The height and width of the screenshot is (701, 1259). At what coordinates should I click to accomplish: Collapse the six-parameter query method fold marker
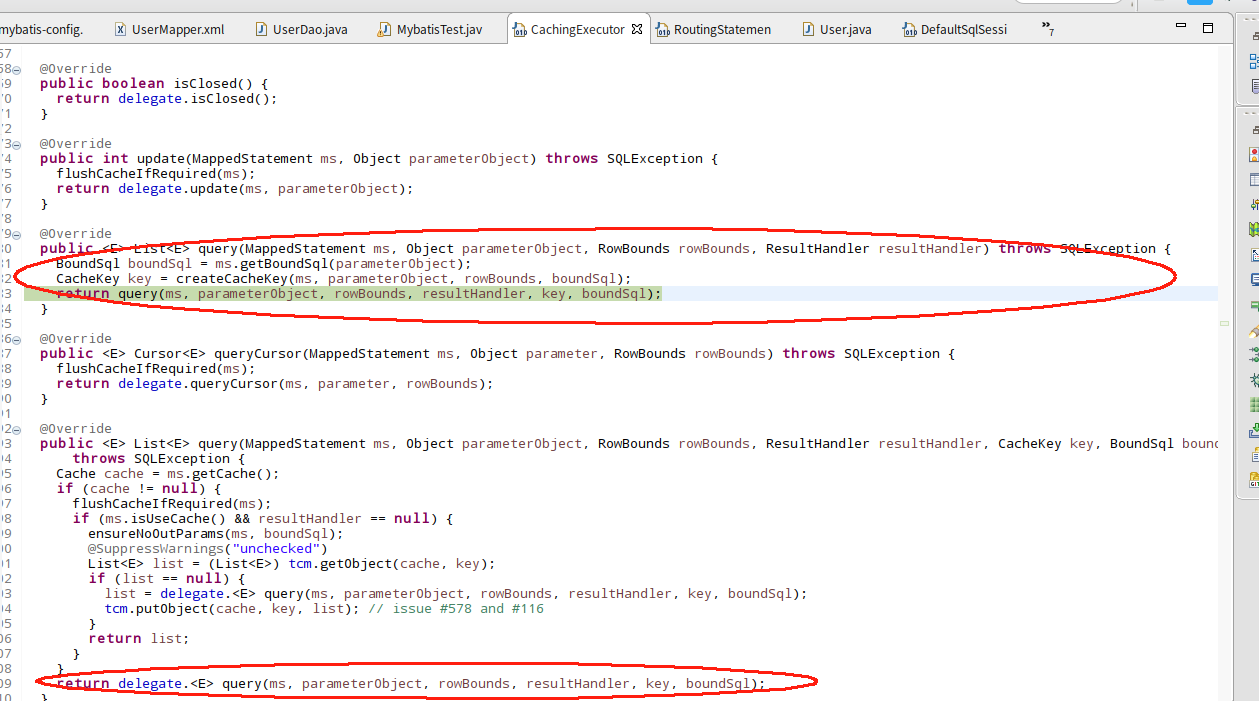17,429
